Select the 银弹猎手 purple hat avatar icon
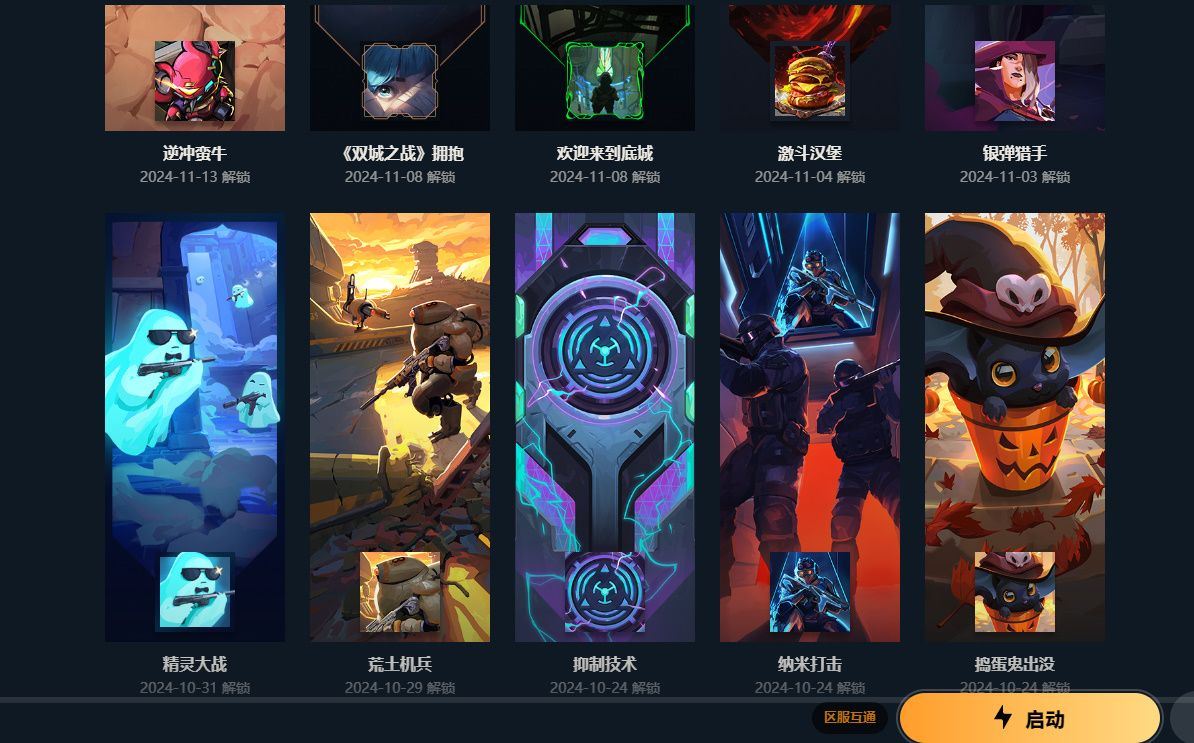This screenshot has width=1194, height=743. [x=1014, y=81]
